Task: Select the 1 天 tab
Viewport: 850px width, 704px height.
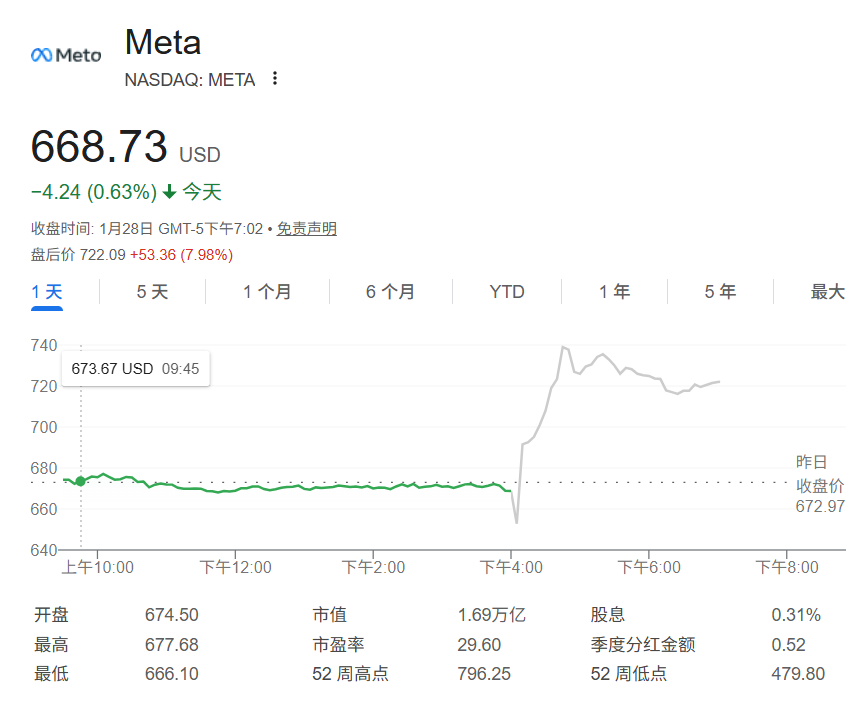Action: click(x=47, y=292)
